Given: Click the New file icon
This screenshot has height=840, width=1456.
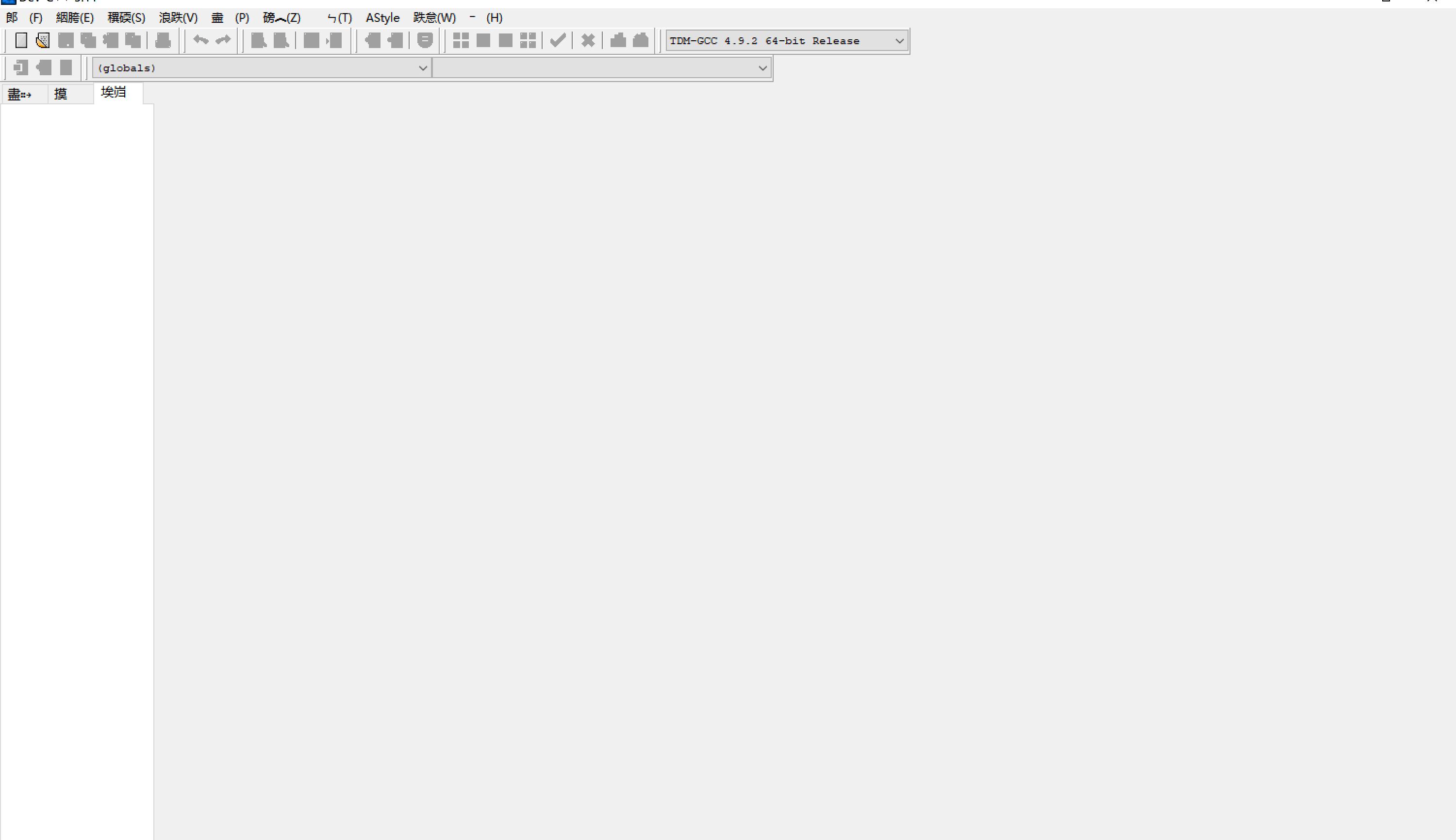Looking at the screenshot, I should 21,40.
